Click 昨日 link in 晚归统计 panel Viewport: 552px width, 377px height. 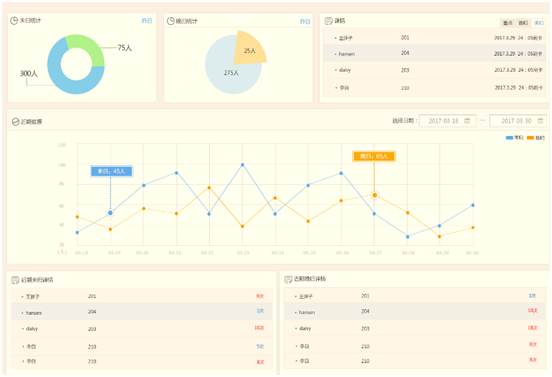[305, 21]
